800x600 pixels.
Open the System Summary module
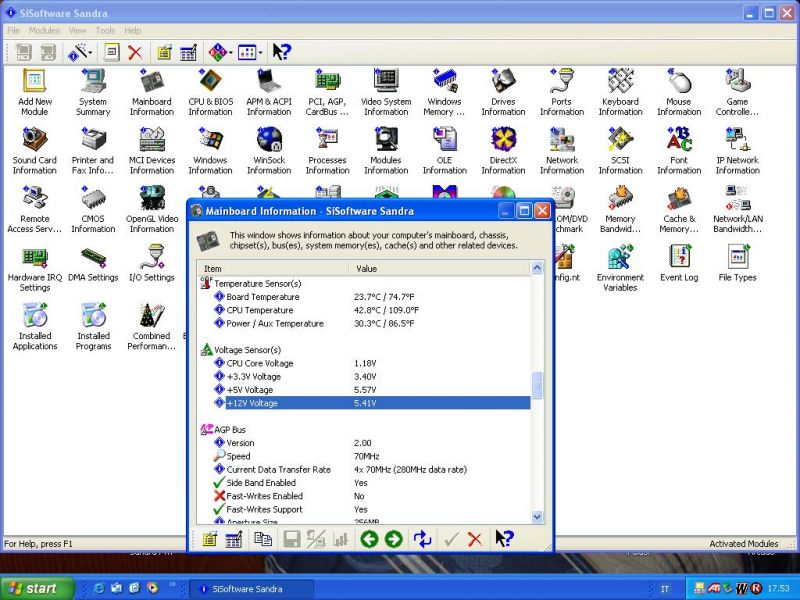(93, 93)
